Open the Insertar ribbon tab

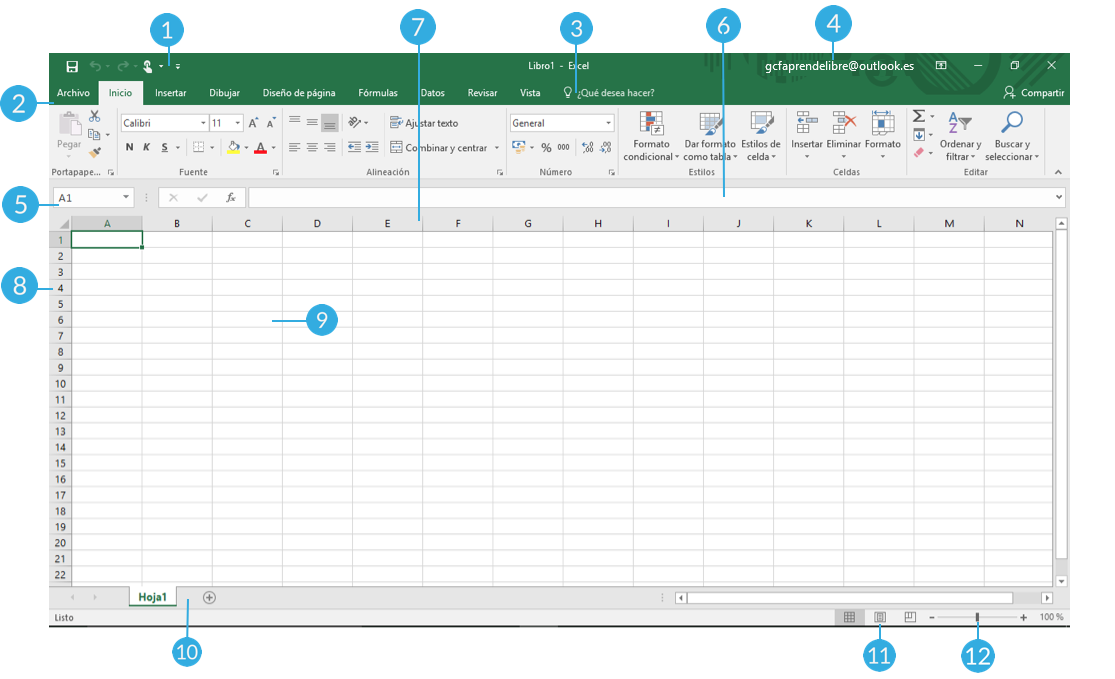170,92
